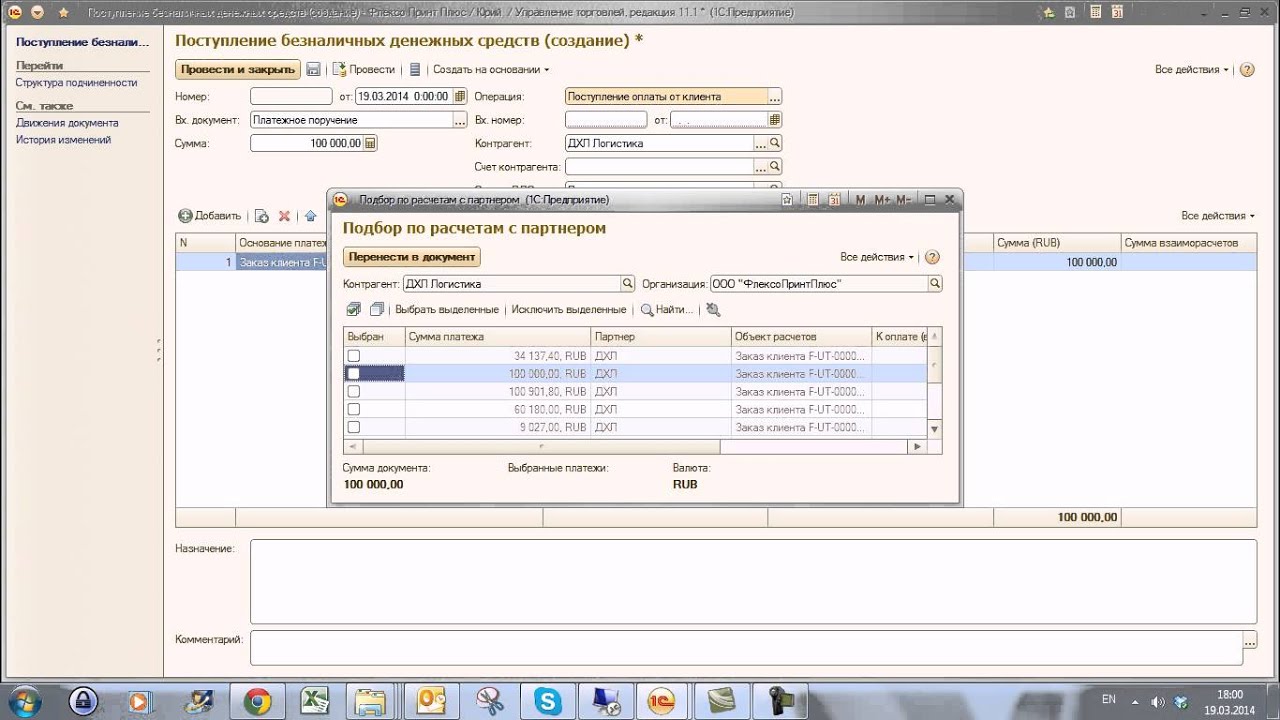Open main menu dropdown arrow in title bar
The width and height of the screenshot is (1280, 720).
(x=37, y=12)
